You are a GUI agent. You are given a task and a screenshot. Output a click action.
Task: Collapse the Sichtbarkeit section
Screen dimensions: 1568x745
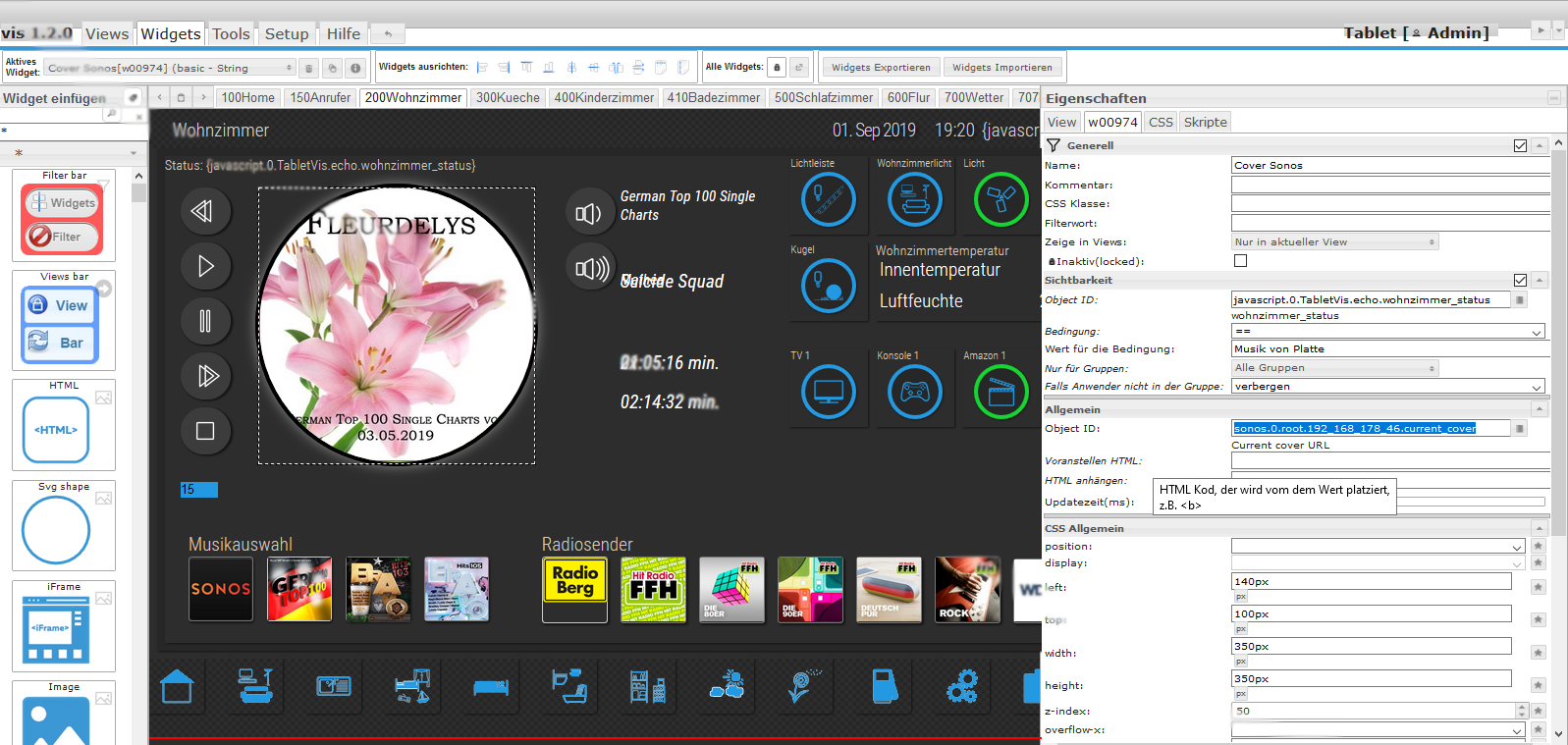(1540, 280)
